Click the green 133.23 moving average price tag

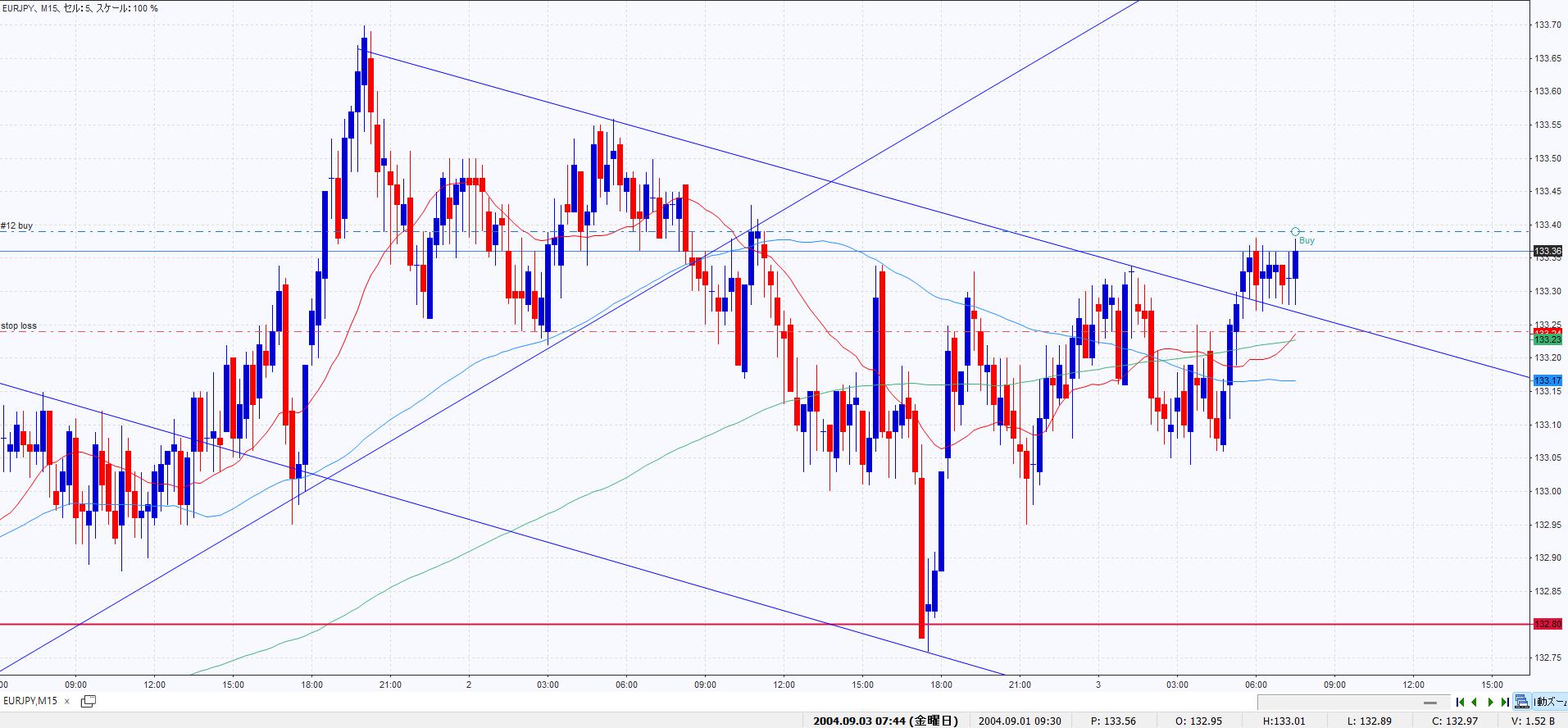tap(1548, 339)
